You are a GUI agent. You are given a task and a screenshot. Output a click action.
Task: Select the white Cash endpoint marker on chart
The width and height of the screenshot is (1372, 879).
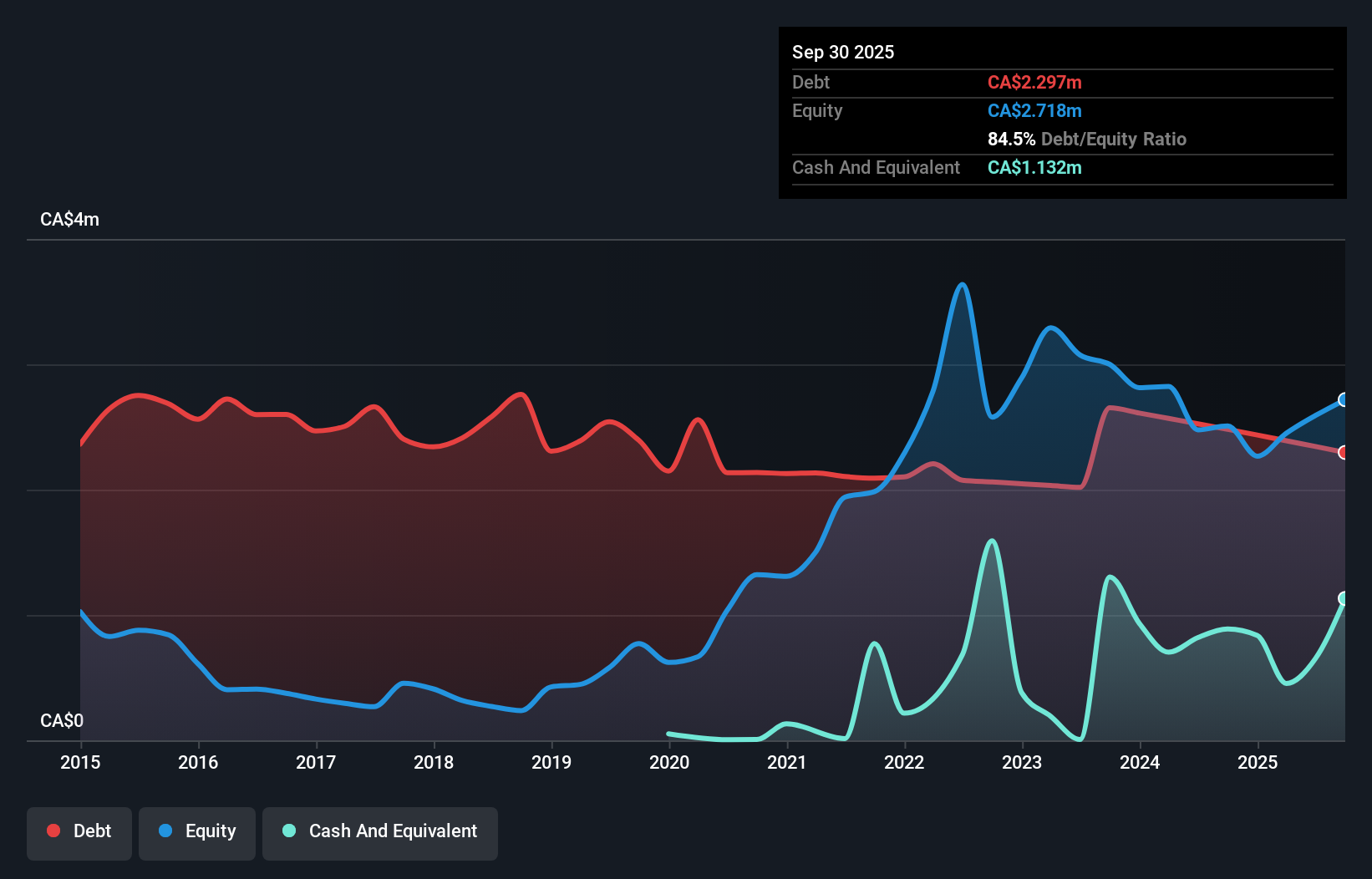[1343, 598]
